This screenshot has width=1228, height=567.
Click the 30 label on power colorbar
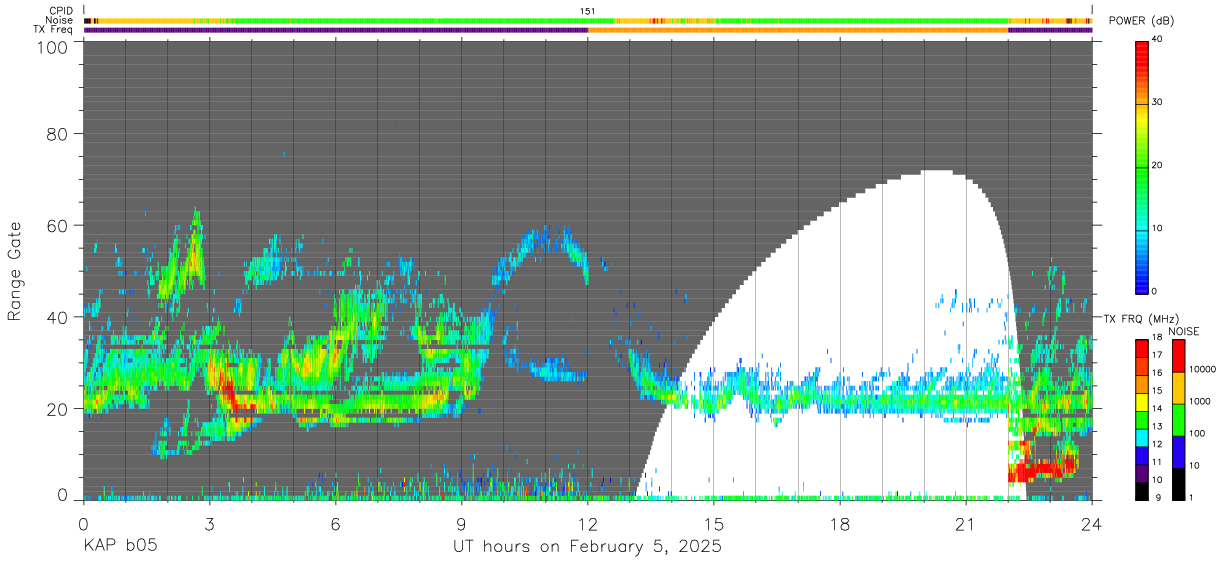coord(1156,103)
